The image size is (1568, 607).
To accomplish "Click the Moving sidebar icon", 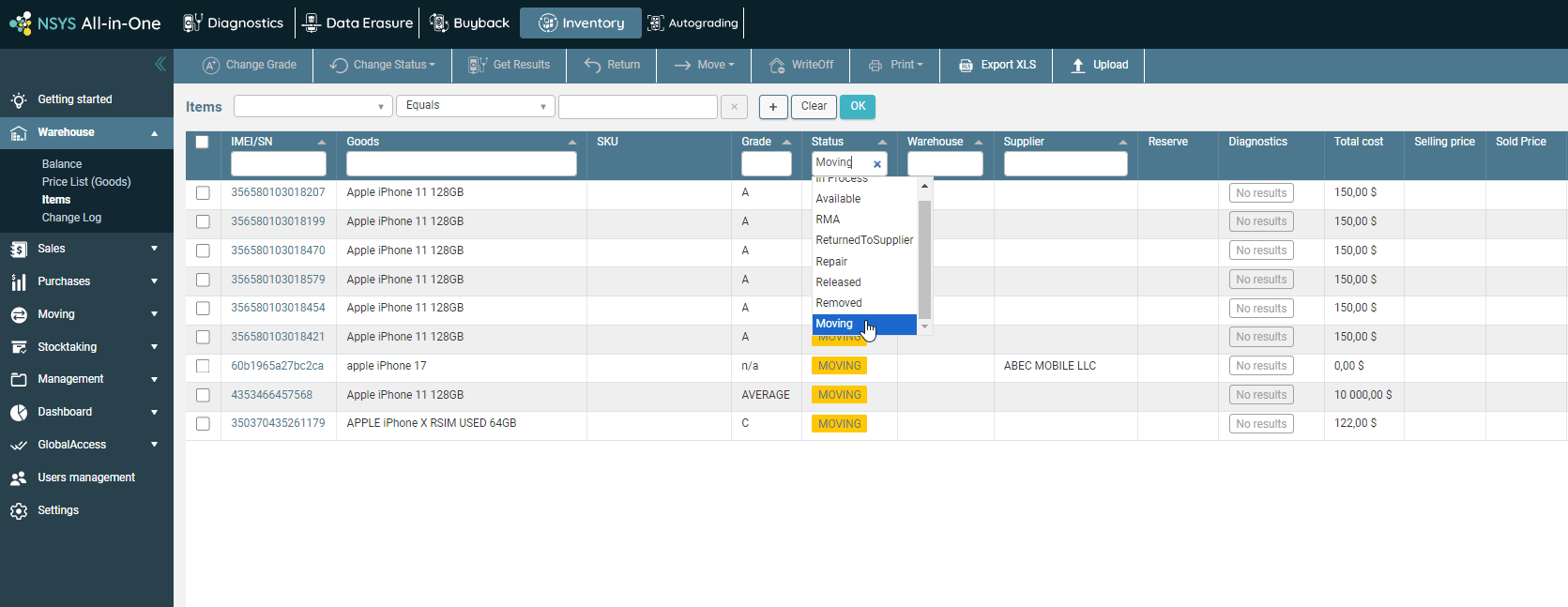I will [18, 315].
